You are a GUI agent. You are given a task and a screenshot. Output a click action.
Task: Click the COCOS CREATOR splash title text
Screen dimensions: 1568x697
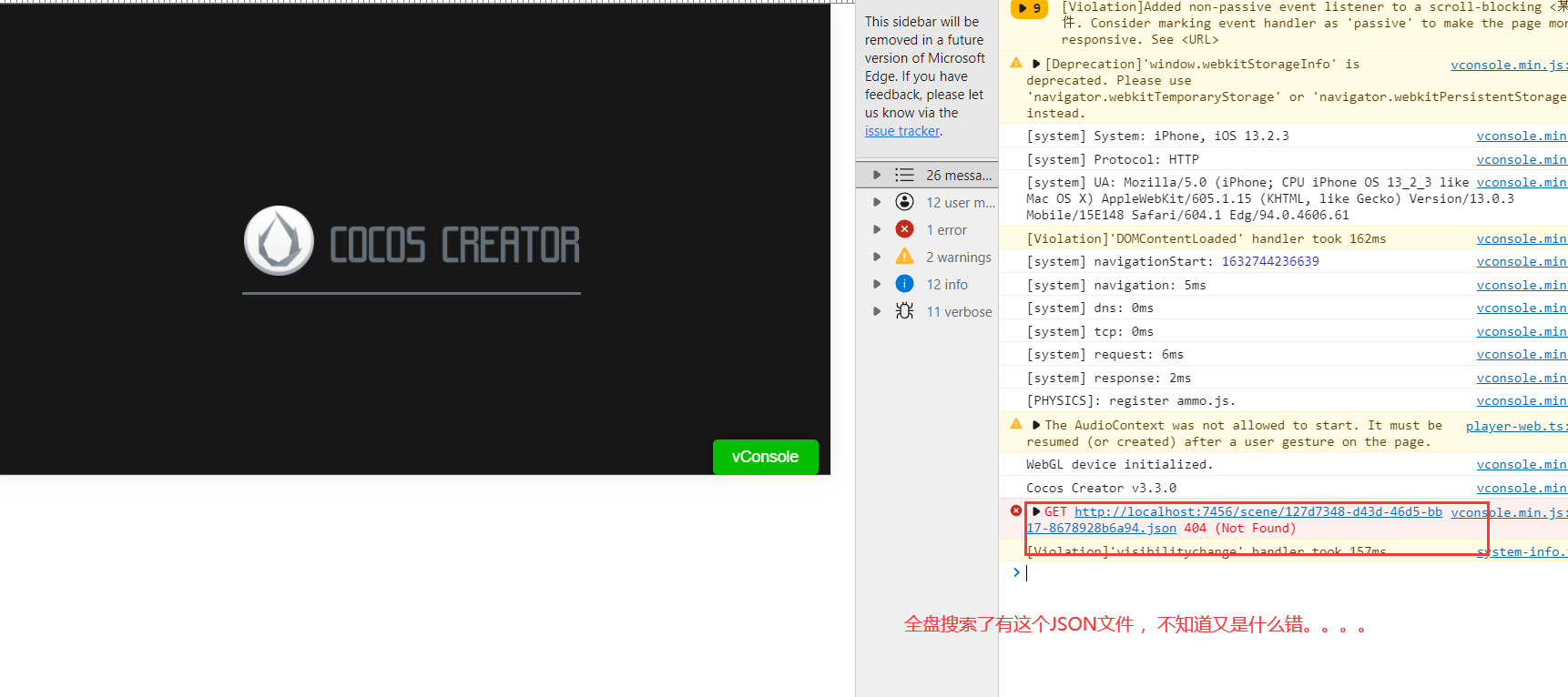[454, 245]
